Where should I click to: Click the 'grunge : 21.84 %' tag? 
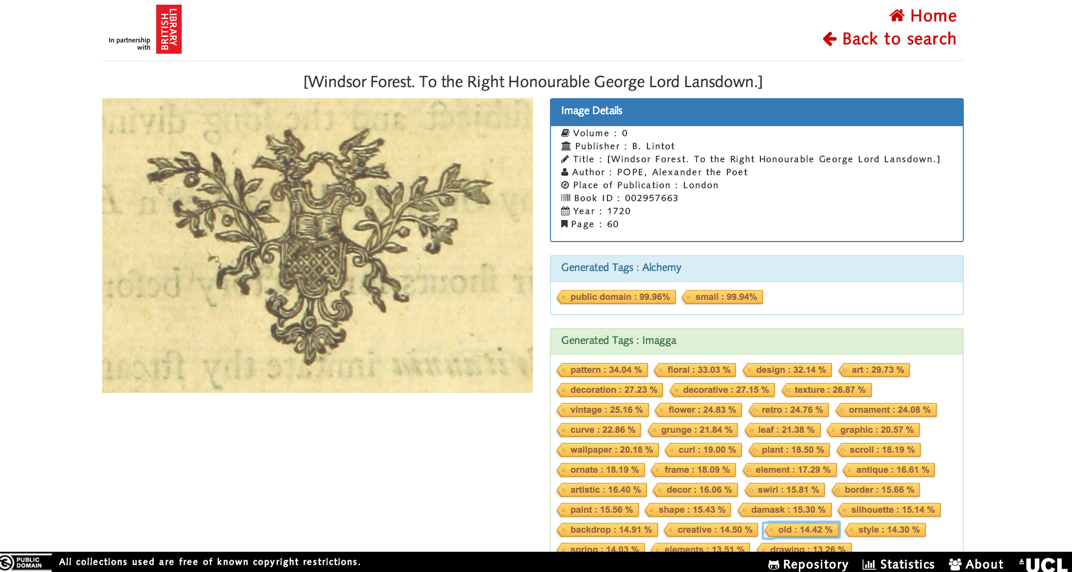point(693,430)
